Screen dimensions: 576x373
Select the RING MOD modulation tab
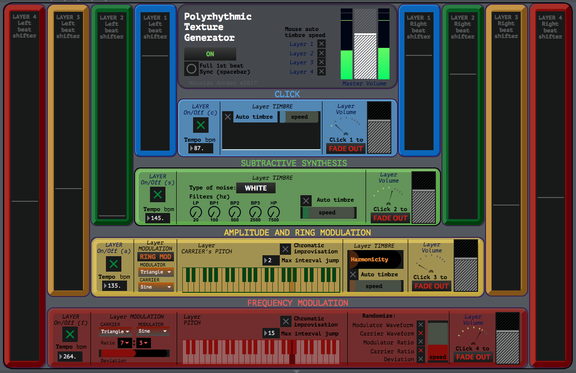point(155,257)
